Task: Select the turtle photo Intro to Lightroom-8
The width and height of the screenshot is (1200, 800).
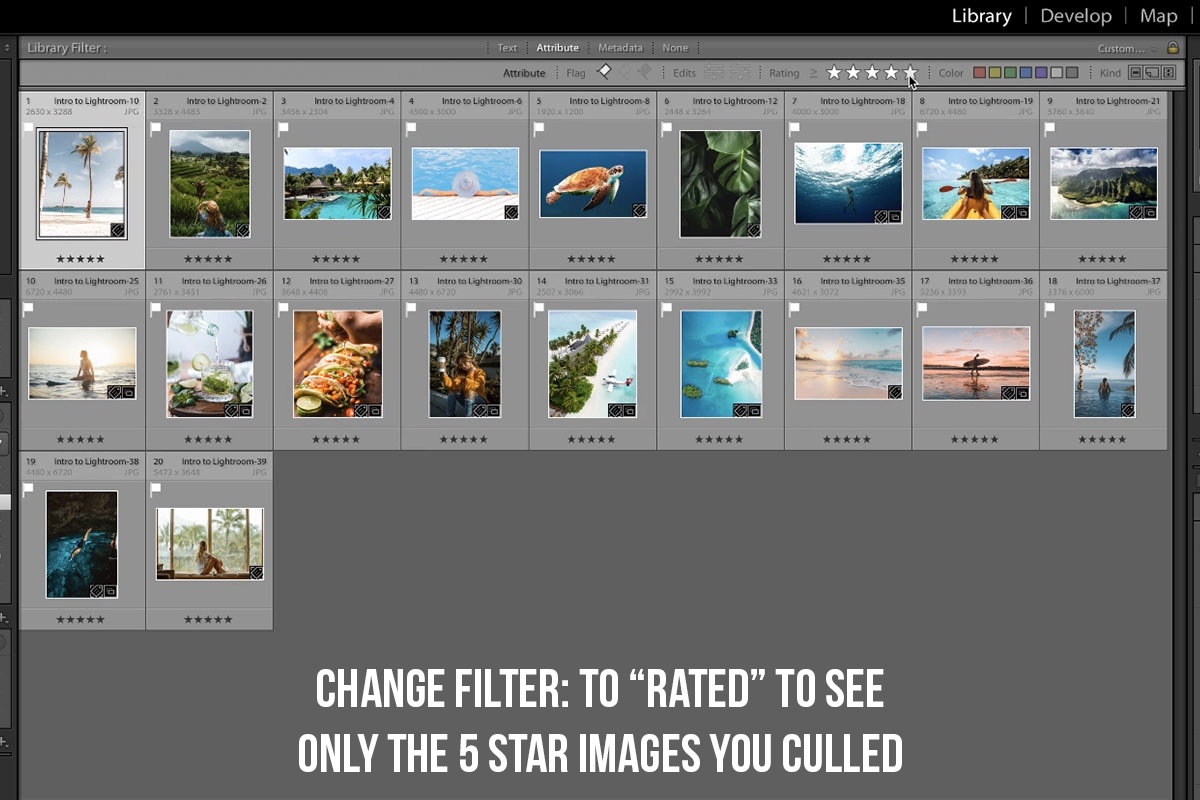Action: tap(593, 184)
